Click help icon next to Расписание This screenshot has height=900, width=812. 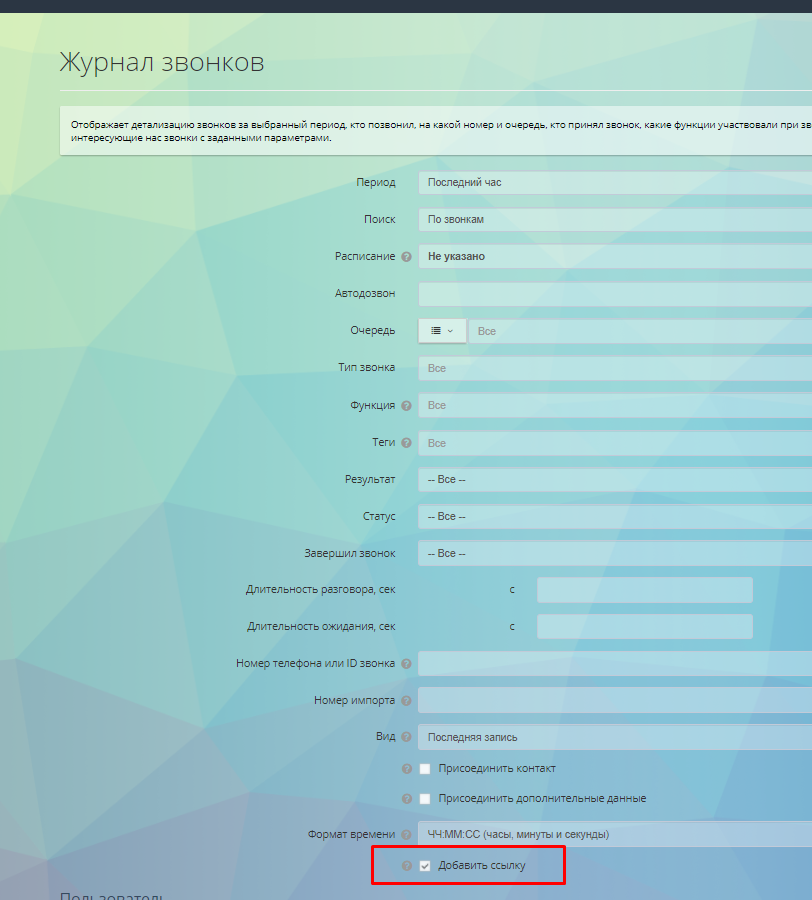tap(407, 257)
